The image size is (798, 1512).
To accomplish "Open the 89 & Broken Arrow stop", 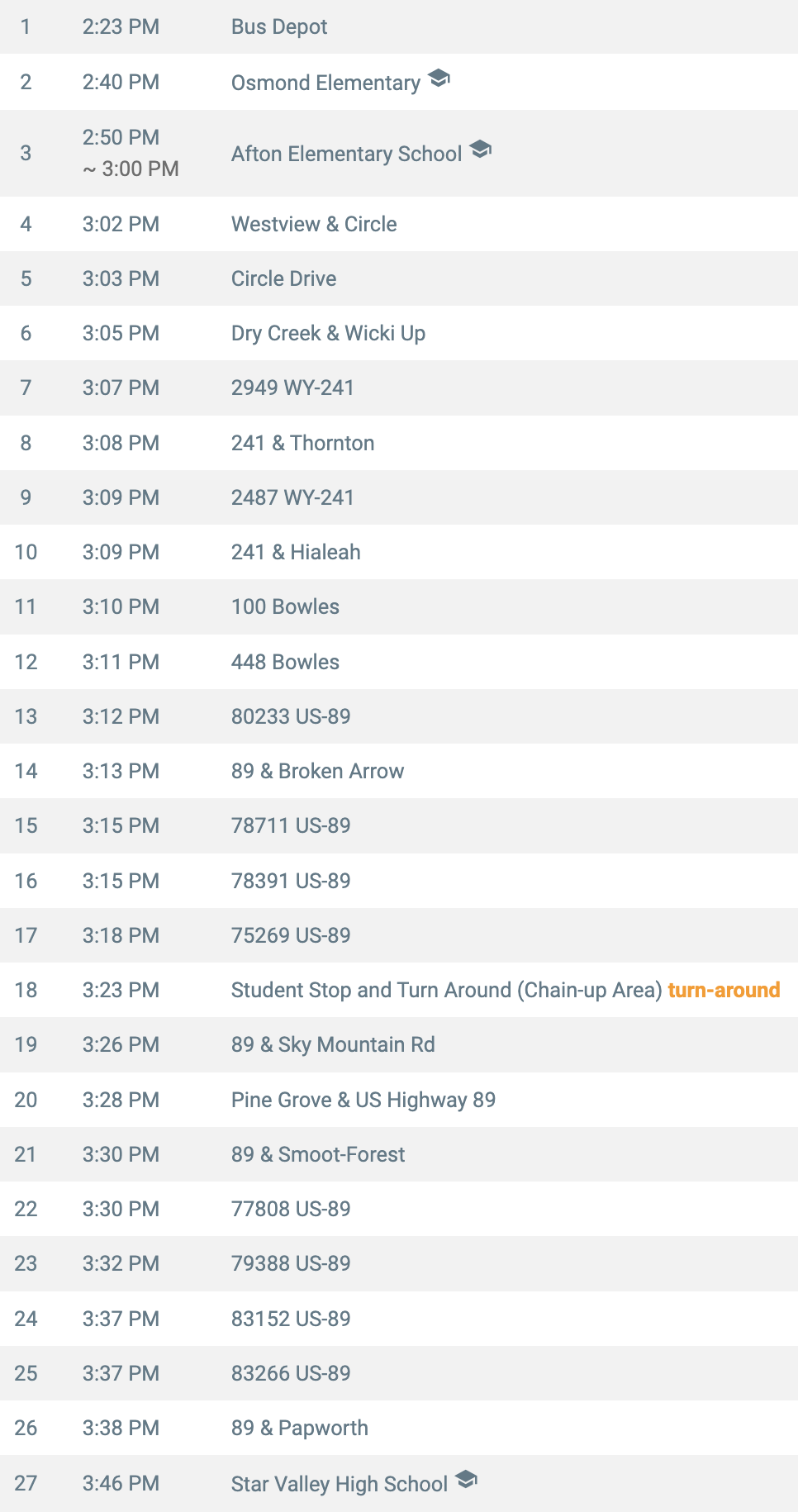I will pyautogui.click(x=317, y=771).
